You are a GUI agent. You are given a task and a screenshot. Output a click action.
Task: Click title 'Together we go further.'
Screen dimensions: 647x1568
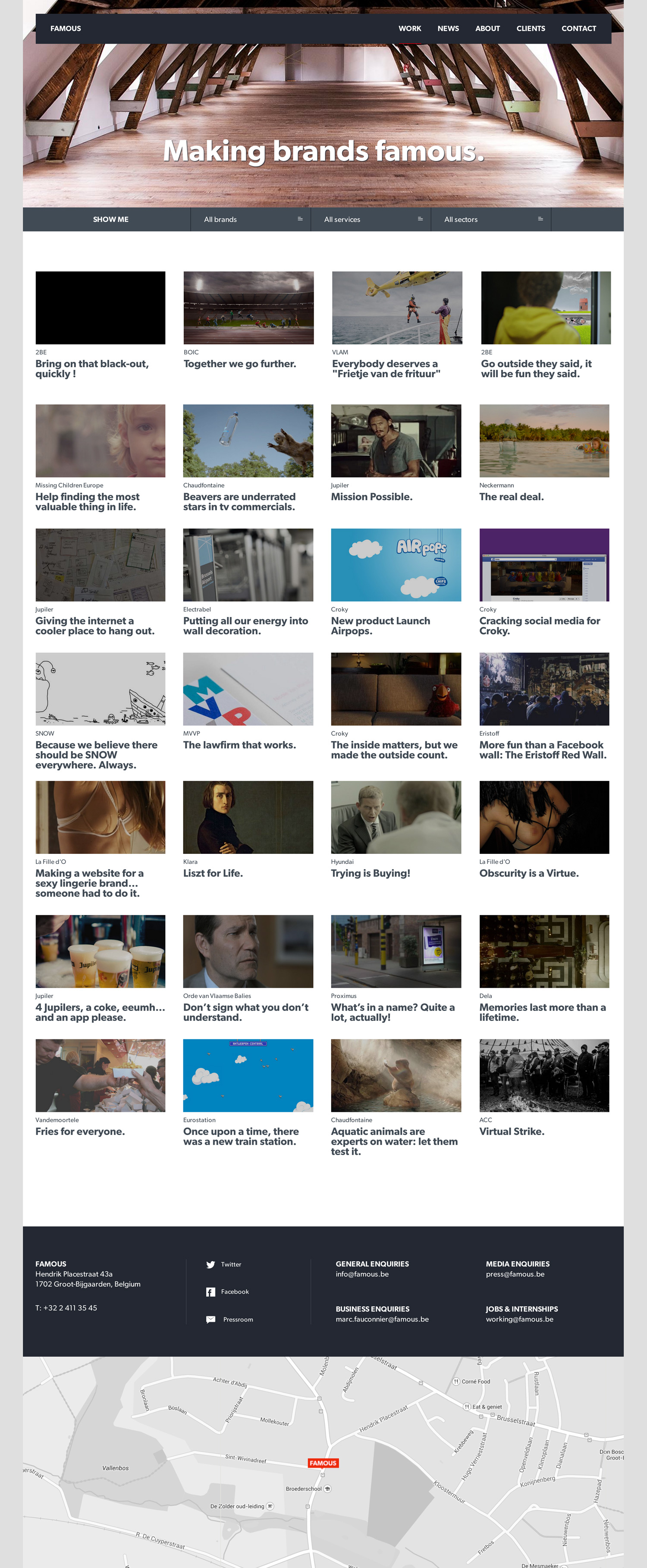[x=240, y=364]
